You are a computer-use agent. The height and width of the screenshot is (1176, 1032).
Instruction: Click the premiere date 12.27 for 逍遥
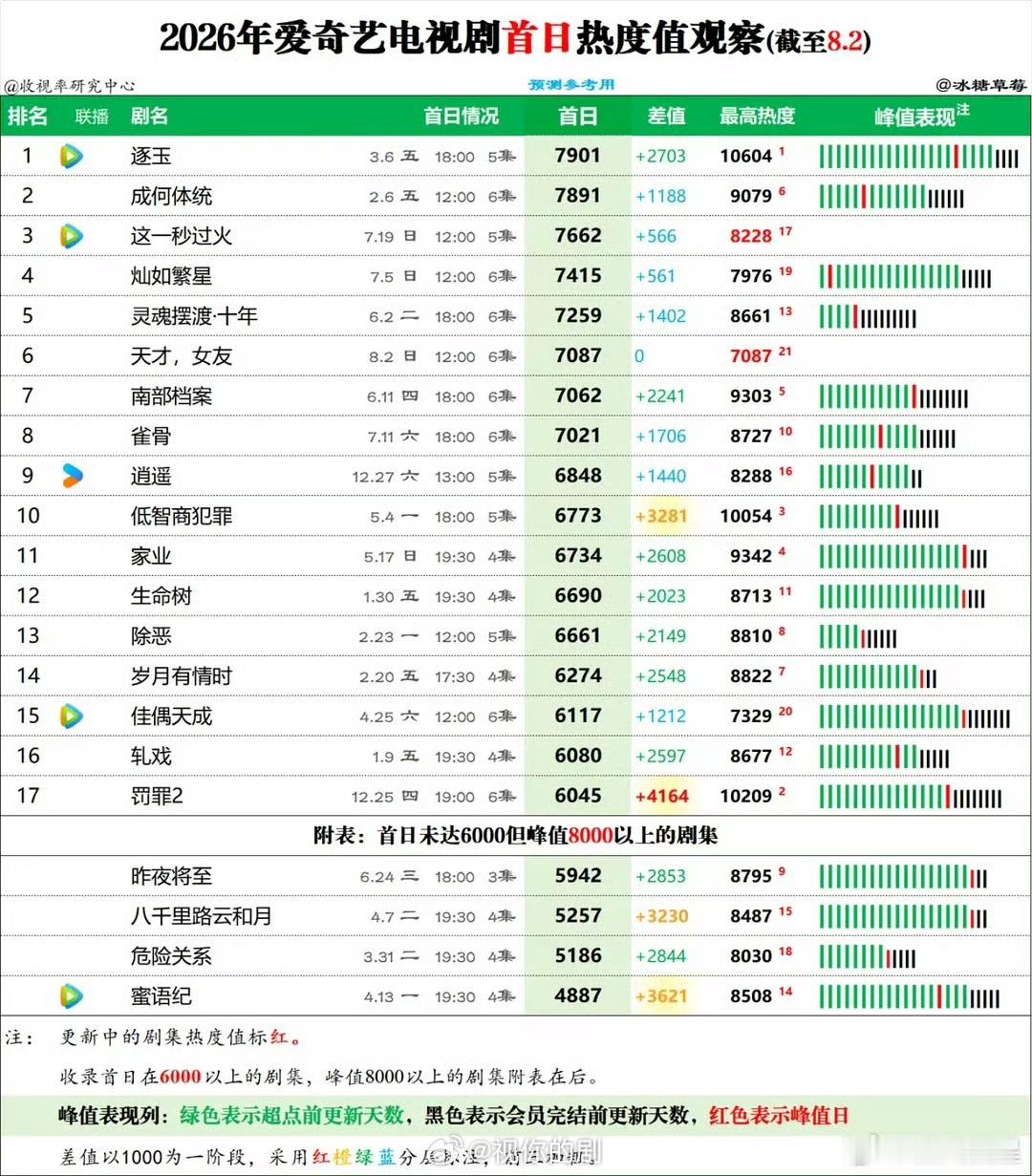pos(373,478)
